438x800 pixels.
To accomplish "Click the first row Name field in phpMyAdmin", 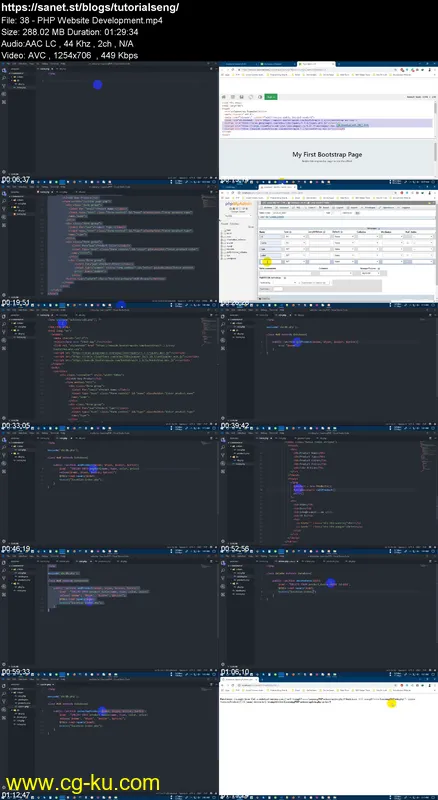I will tap(270, 237).
